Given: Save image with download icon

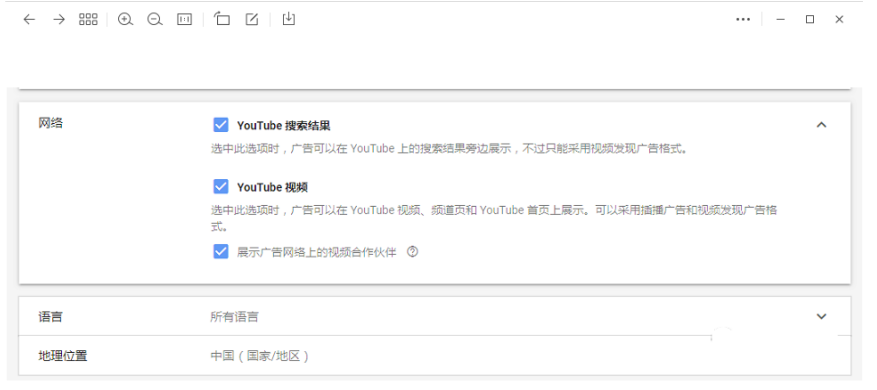Looking at the screenshot, I should coord(288,19).
